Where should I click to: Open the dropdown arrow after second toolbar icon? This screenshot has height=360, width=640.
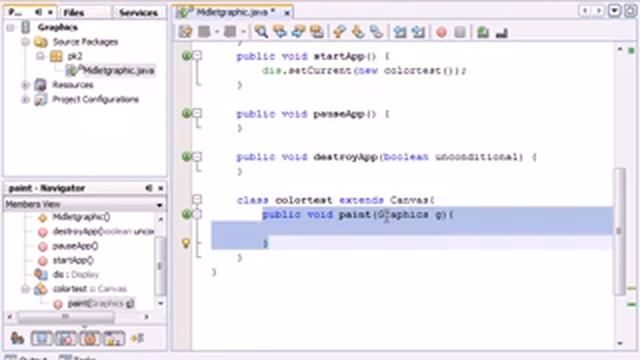click(x=217, y=31)
